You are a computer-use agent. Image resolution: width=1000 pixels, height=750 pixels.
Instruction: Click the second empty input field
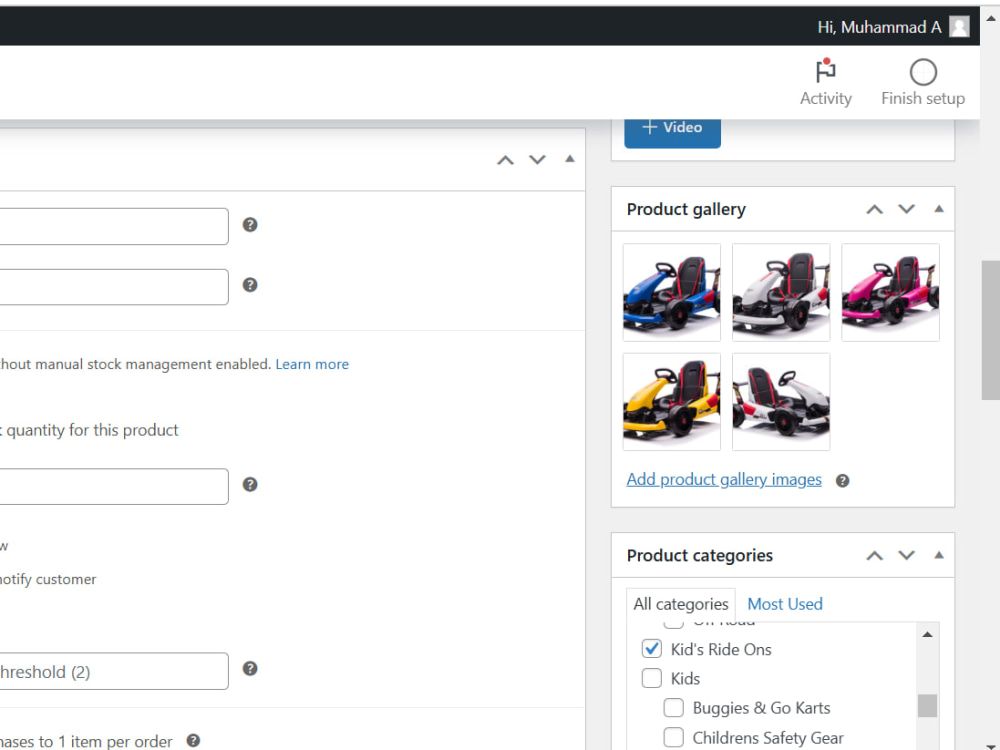pos(114,287)
